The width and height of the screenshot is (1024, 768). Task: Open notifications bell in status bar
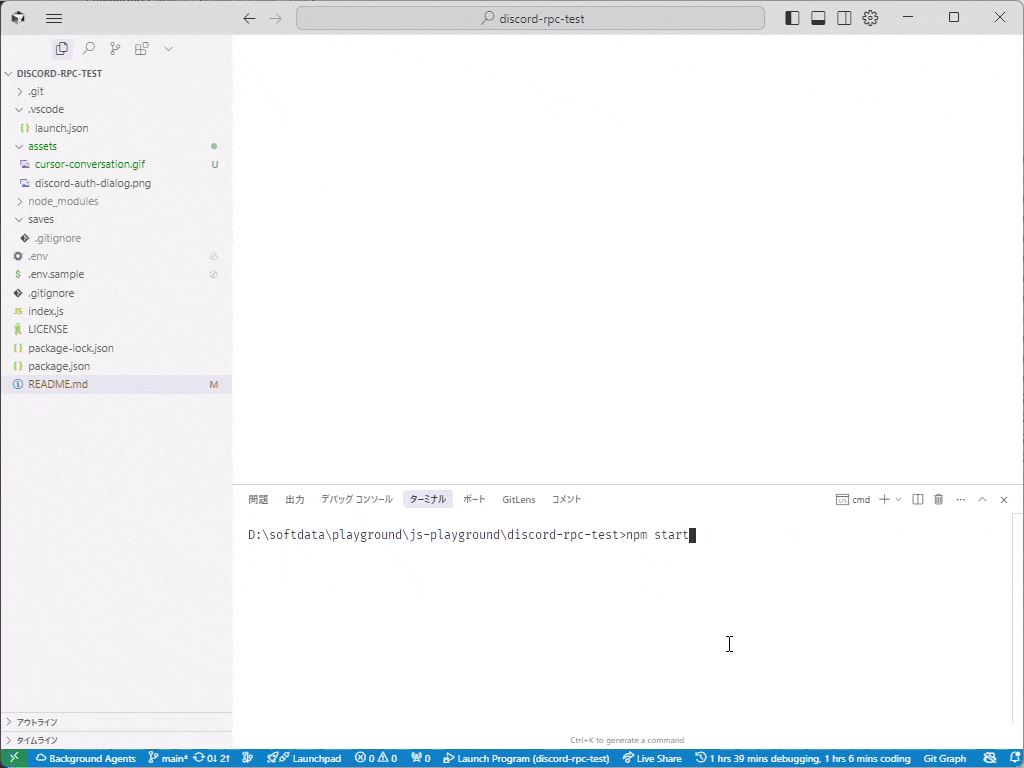(x=1015, y=758)
